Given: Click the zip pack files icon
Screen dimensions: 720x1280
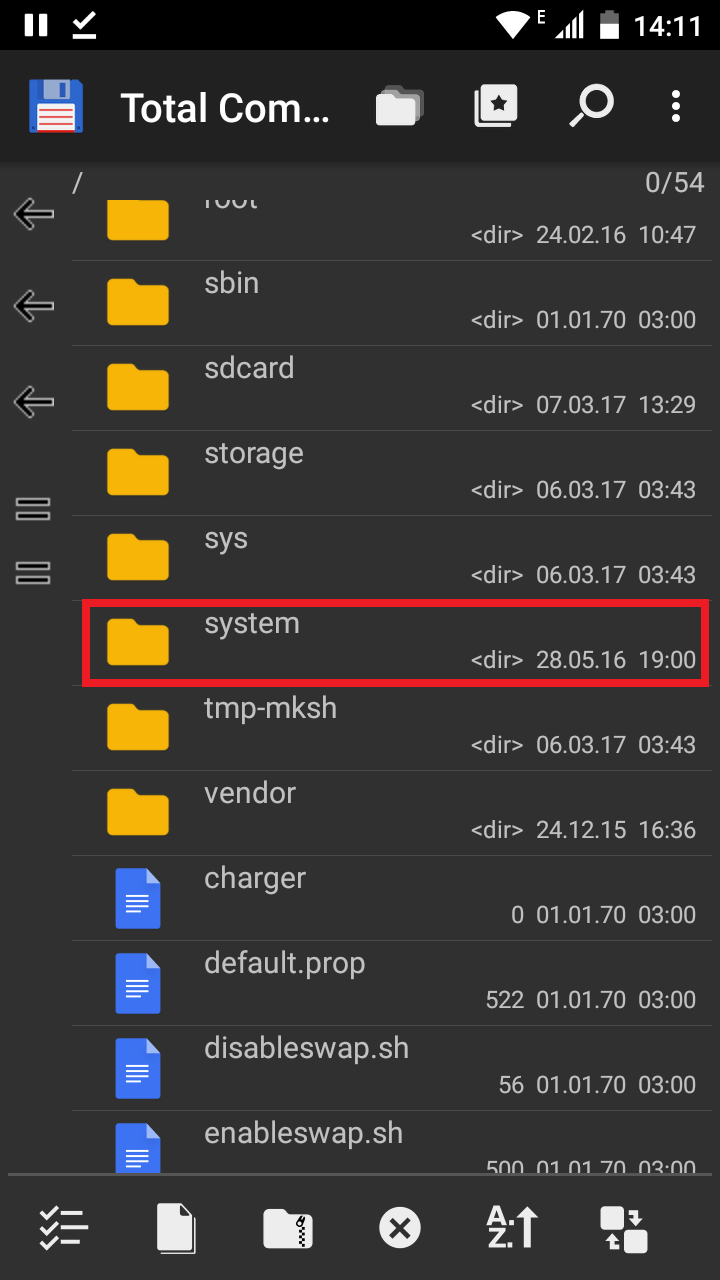Looking at the screenshot, I should (x=288, y=1228).
